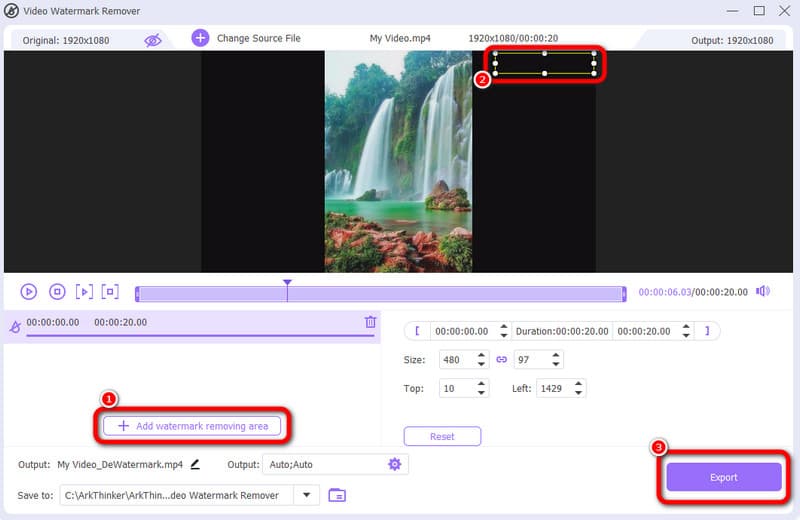Toggle the original preview eye icon
Screen dimensions: 800x520
(x=153, y=40)
